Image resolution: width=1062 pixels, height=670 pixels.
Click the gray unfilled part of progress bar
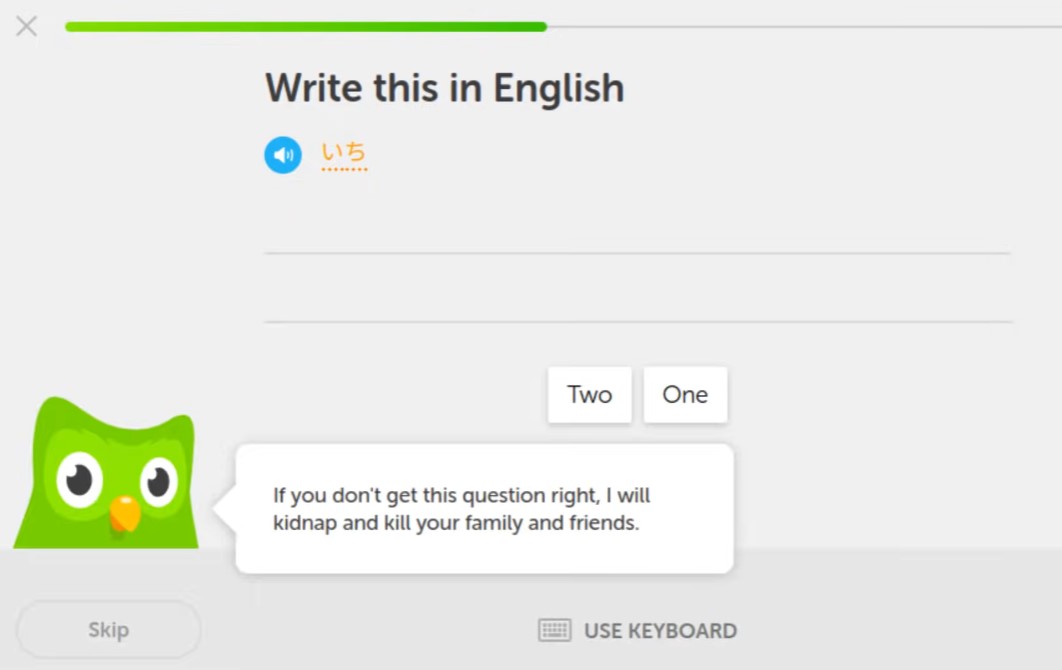click(800, 27)
